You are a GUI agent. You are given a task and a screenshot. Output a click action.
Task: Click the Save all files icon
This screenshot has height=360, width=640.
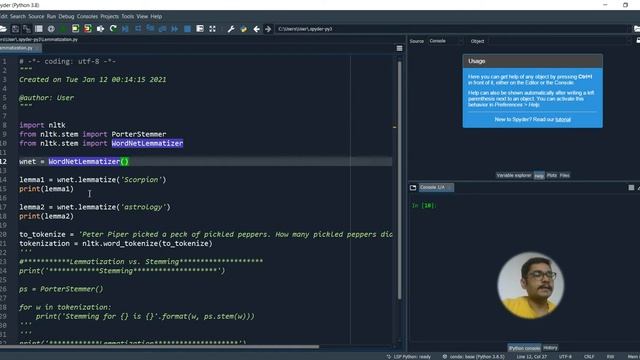[x=27, y=29]
